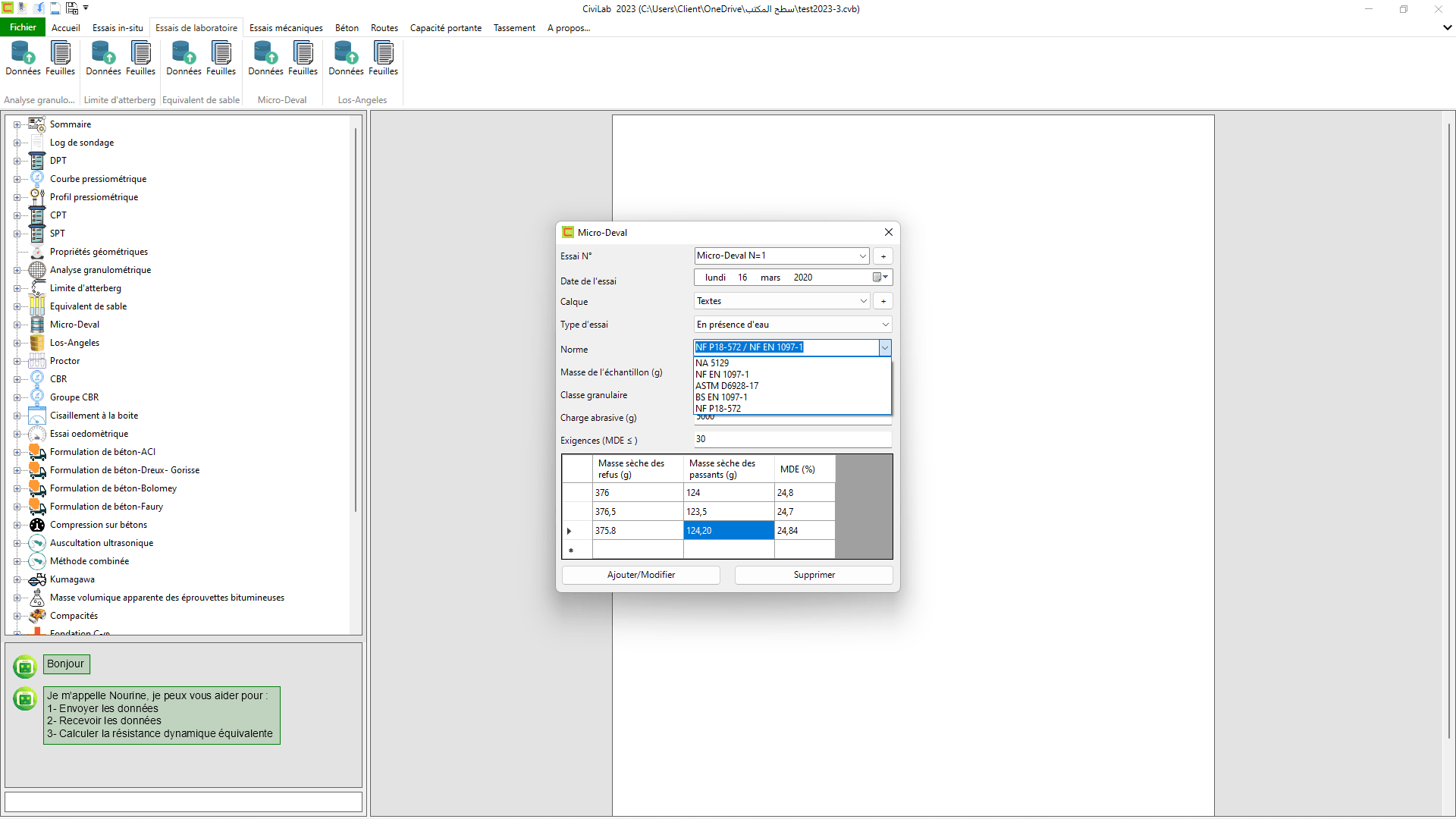
Task: Add new calque with plus button
Action: click(x=883, y=301)
